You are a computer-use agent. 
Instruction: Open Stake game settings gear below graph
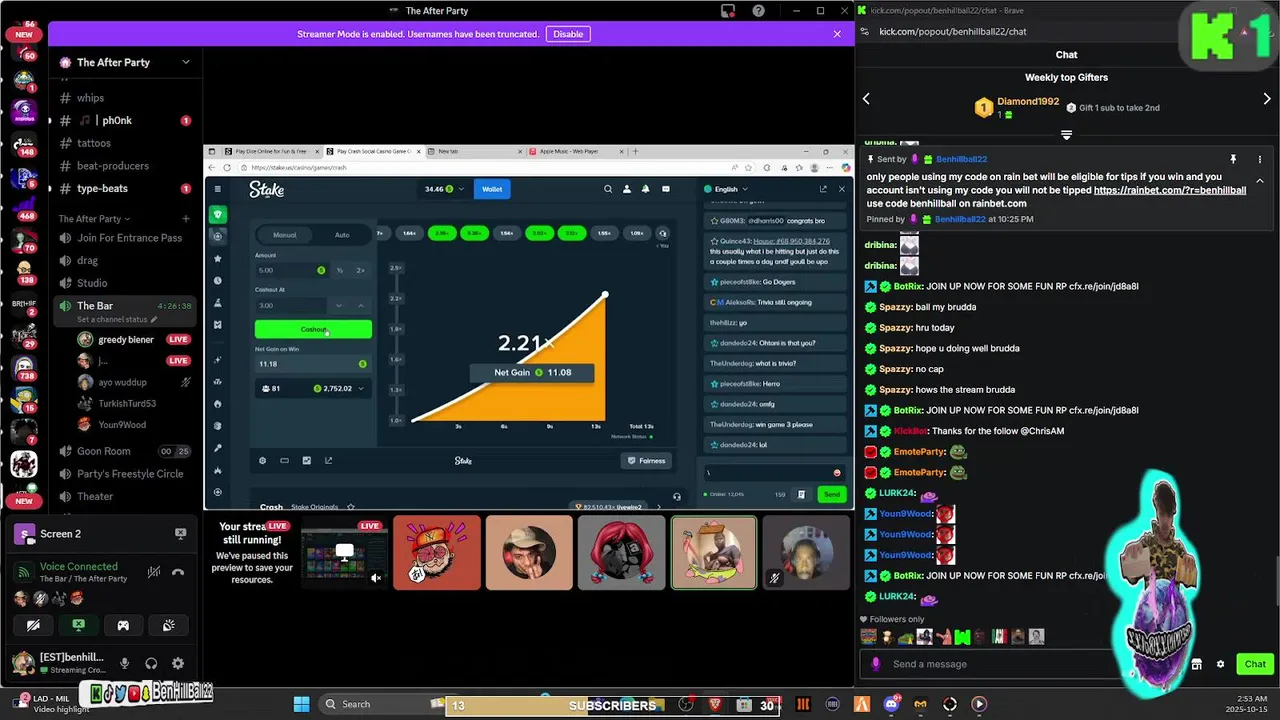pos(263,461)
